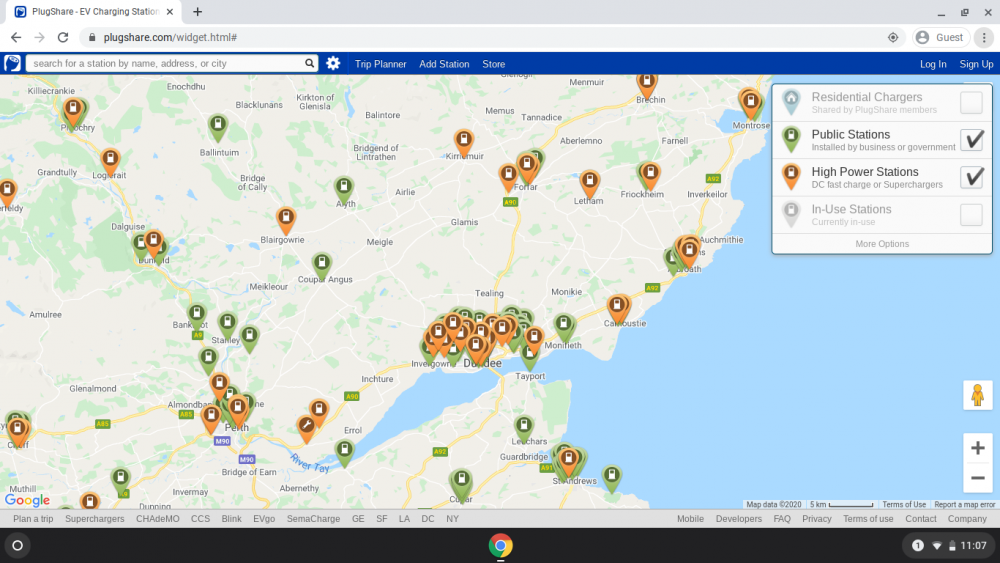Screen dimensions: 1000x563
Task: Open the Privacy footer link
Action: (817, 518)
